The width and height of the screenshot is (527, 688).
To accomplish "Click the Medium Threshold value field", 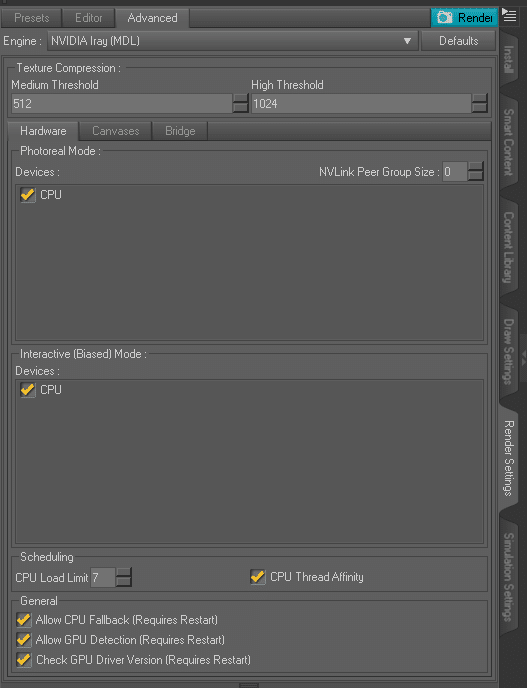I will pos(122,104).
